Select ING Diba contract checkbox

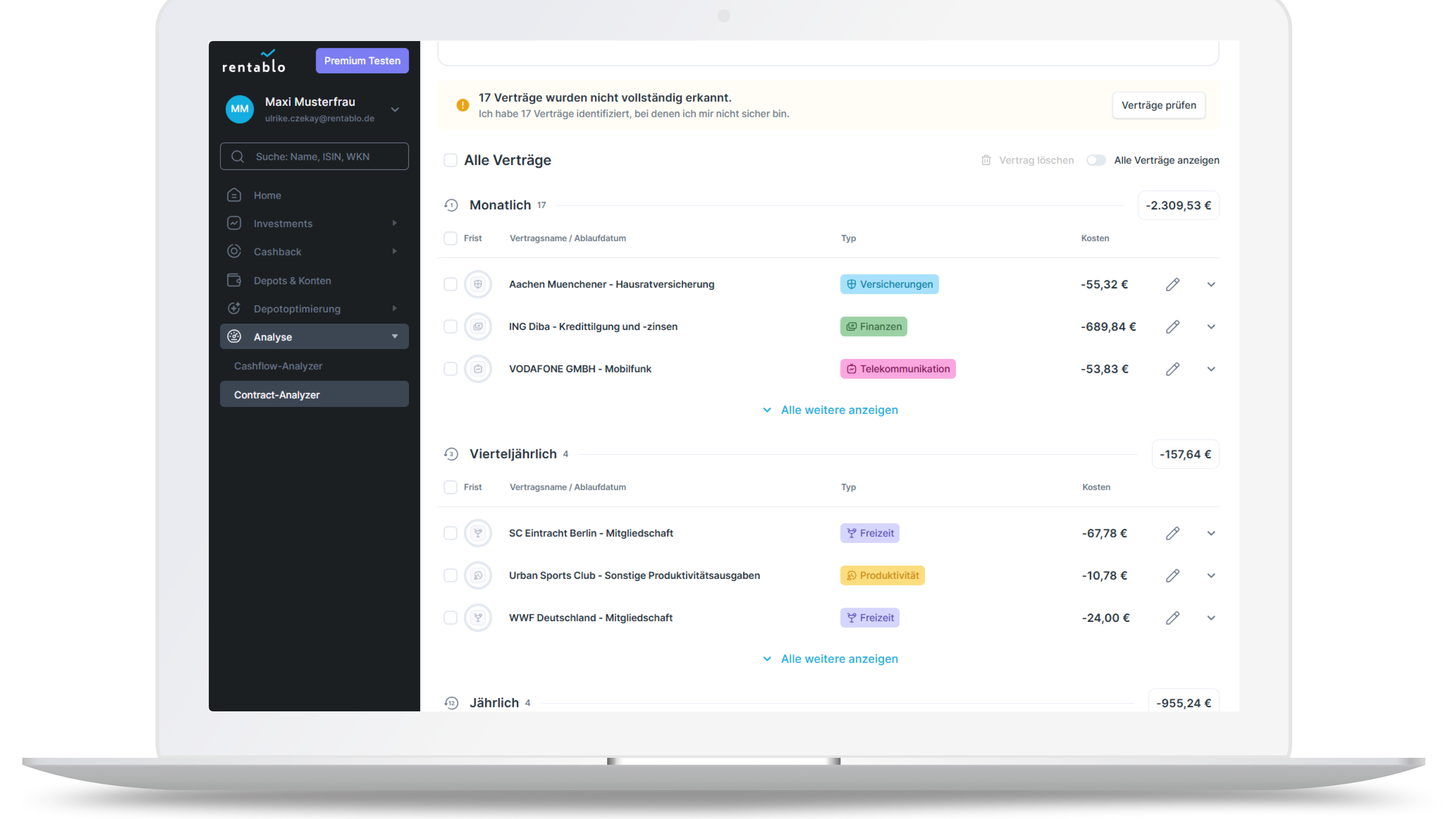point(451,327)
